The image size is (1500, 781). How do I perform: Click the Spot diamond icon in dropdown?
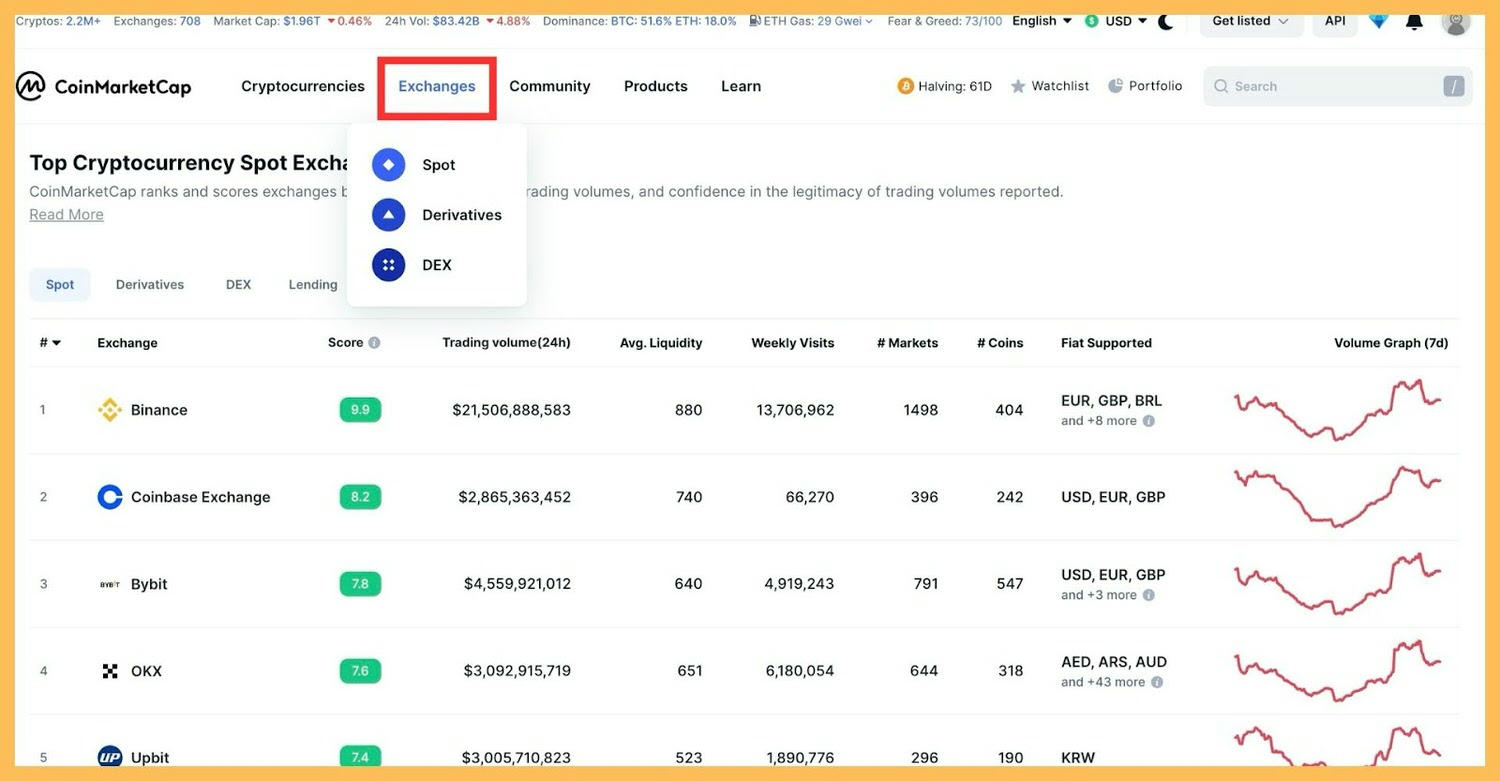pos(389,165)
